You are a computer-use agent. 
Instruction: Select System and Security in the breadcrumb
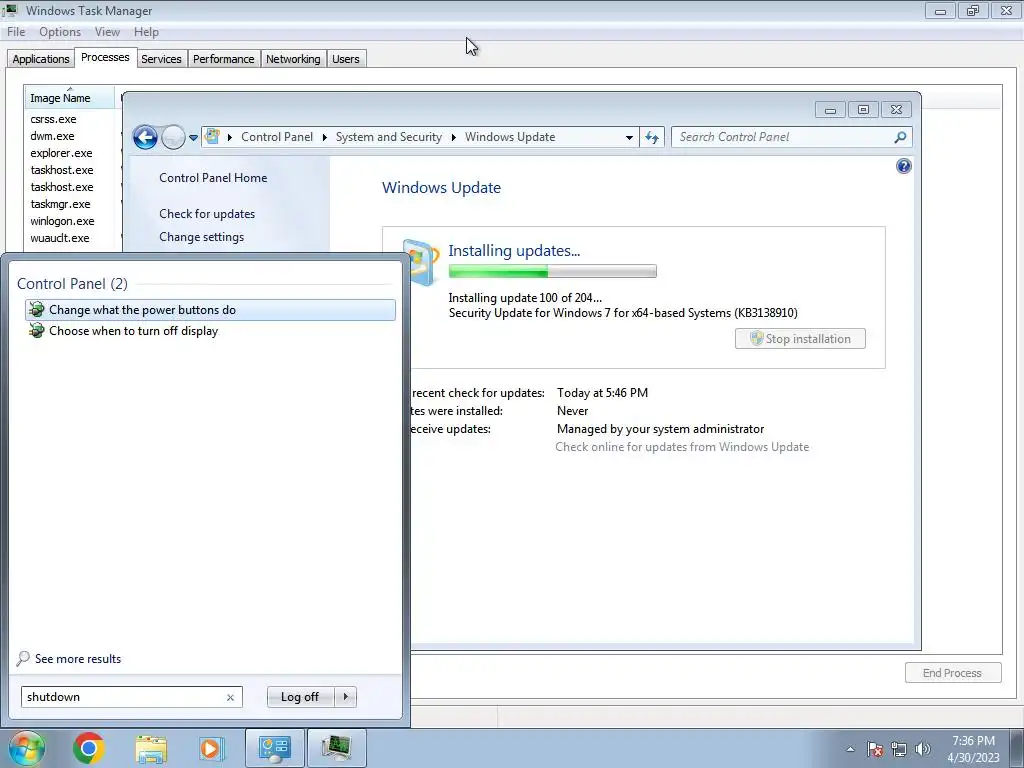pos(389,137)
